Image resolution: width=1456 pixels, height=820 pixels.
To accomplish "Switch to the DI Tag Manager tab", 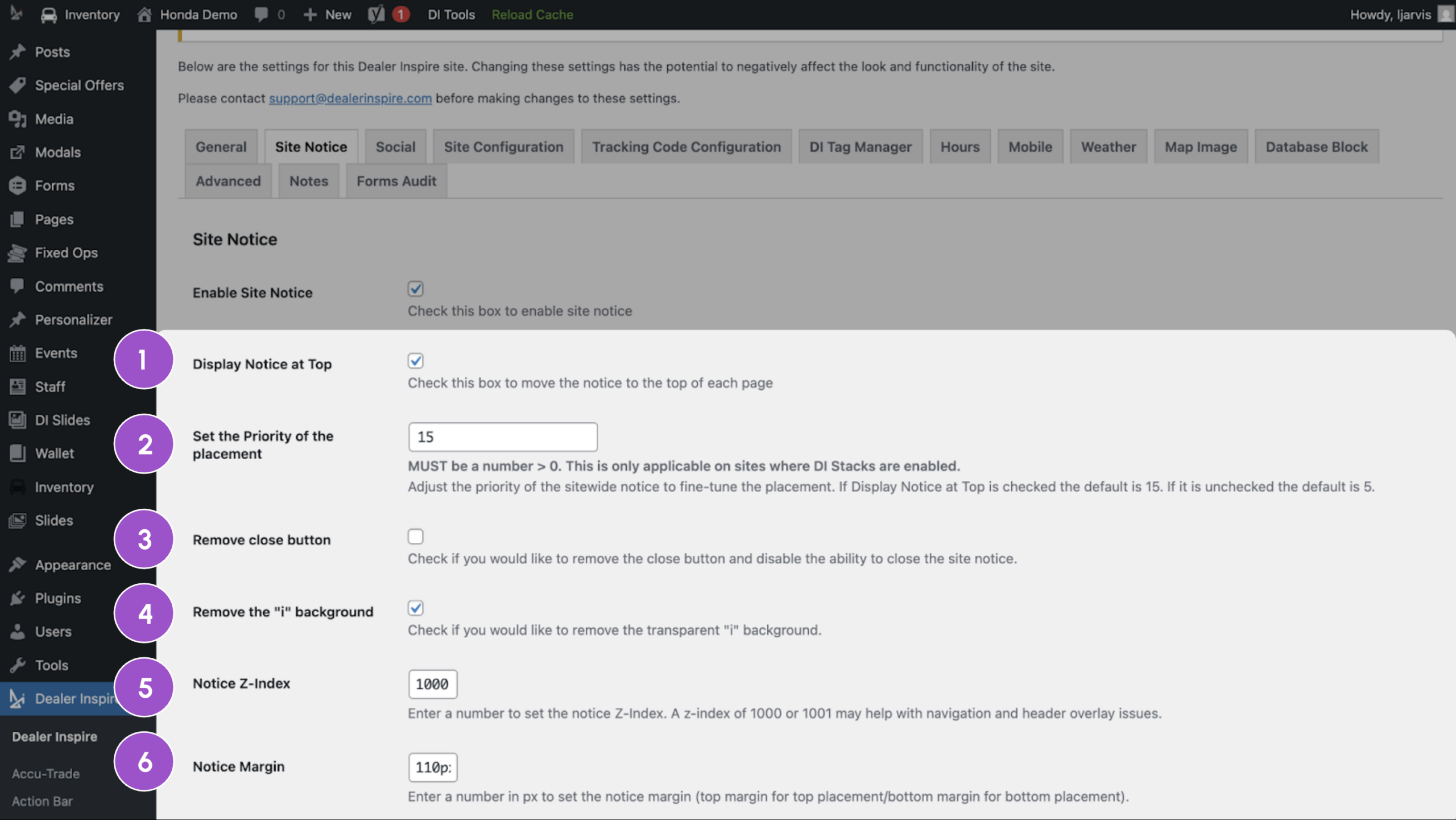I will tap(861, 147).
